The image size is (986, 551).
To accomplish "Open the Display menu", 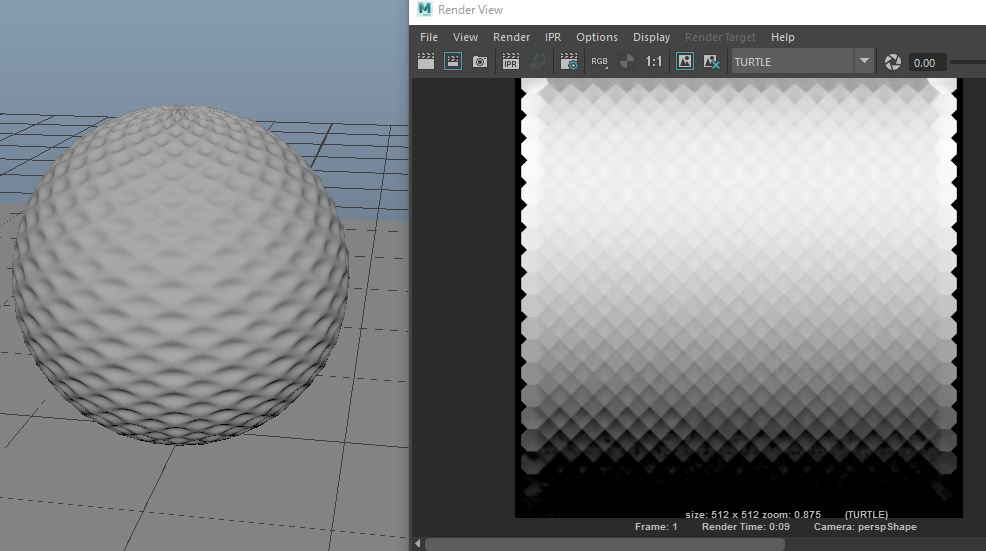I will [x=651, y=37].
